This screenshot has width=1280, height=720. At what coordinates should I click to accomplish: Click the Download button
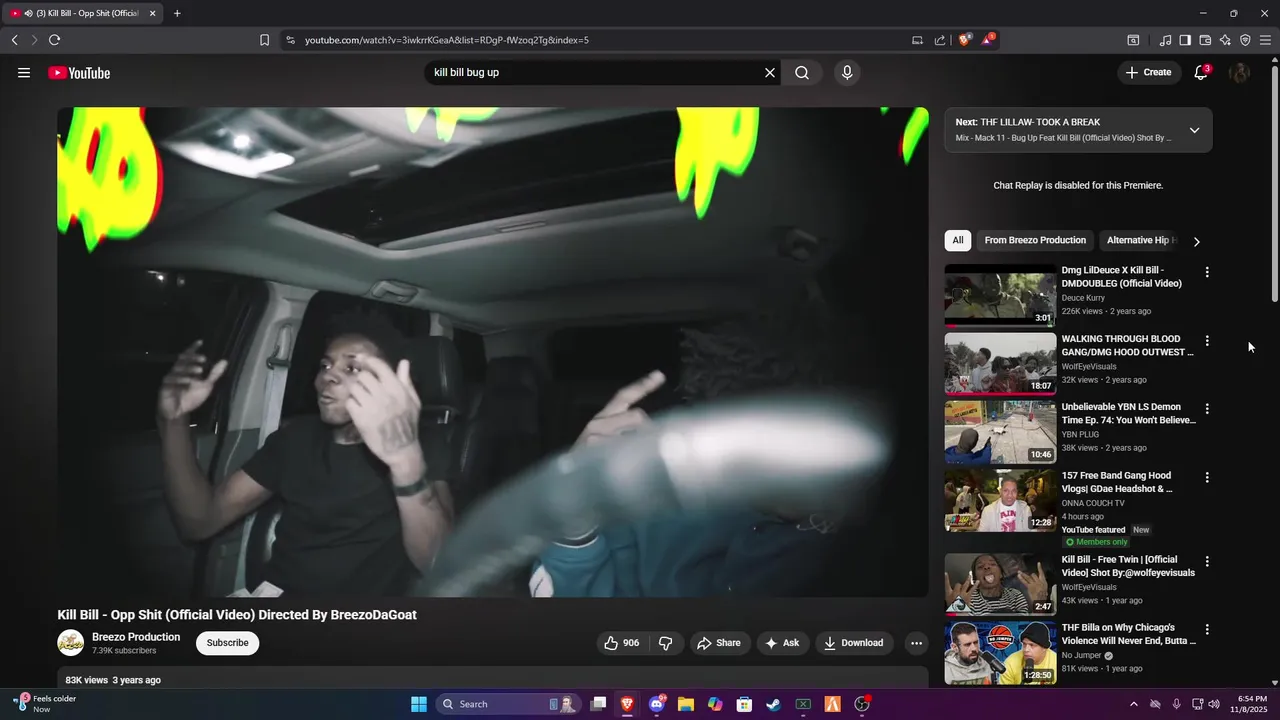[x=854, y=643]
